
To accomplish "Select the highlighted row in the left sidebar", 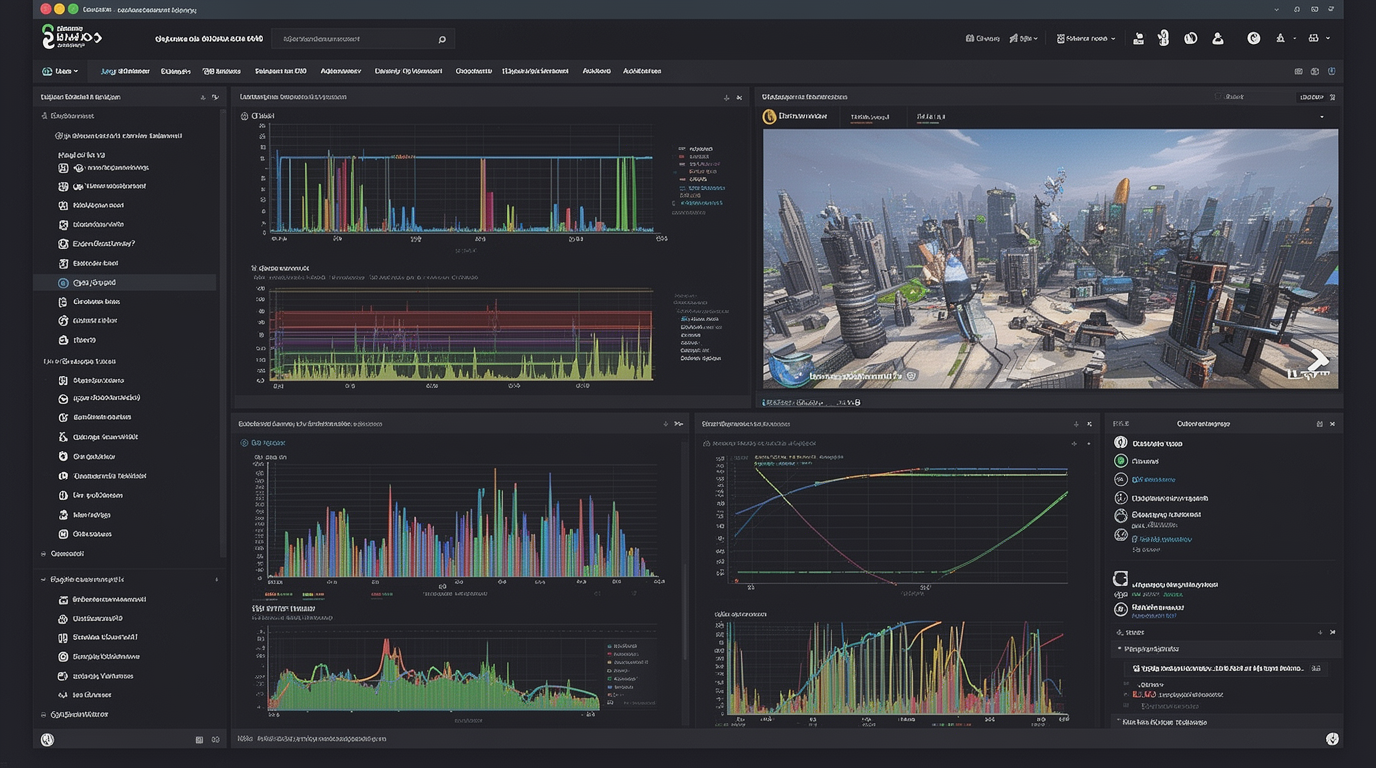I will coord(125,283).
